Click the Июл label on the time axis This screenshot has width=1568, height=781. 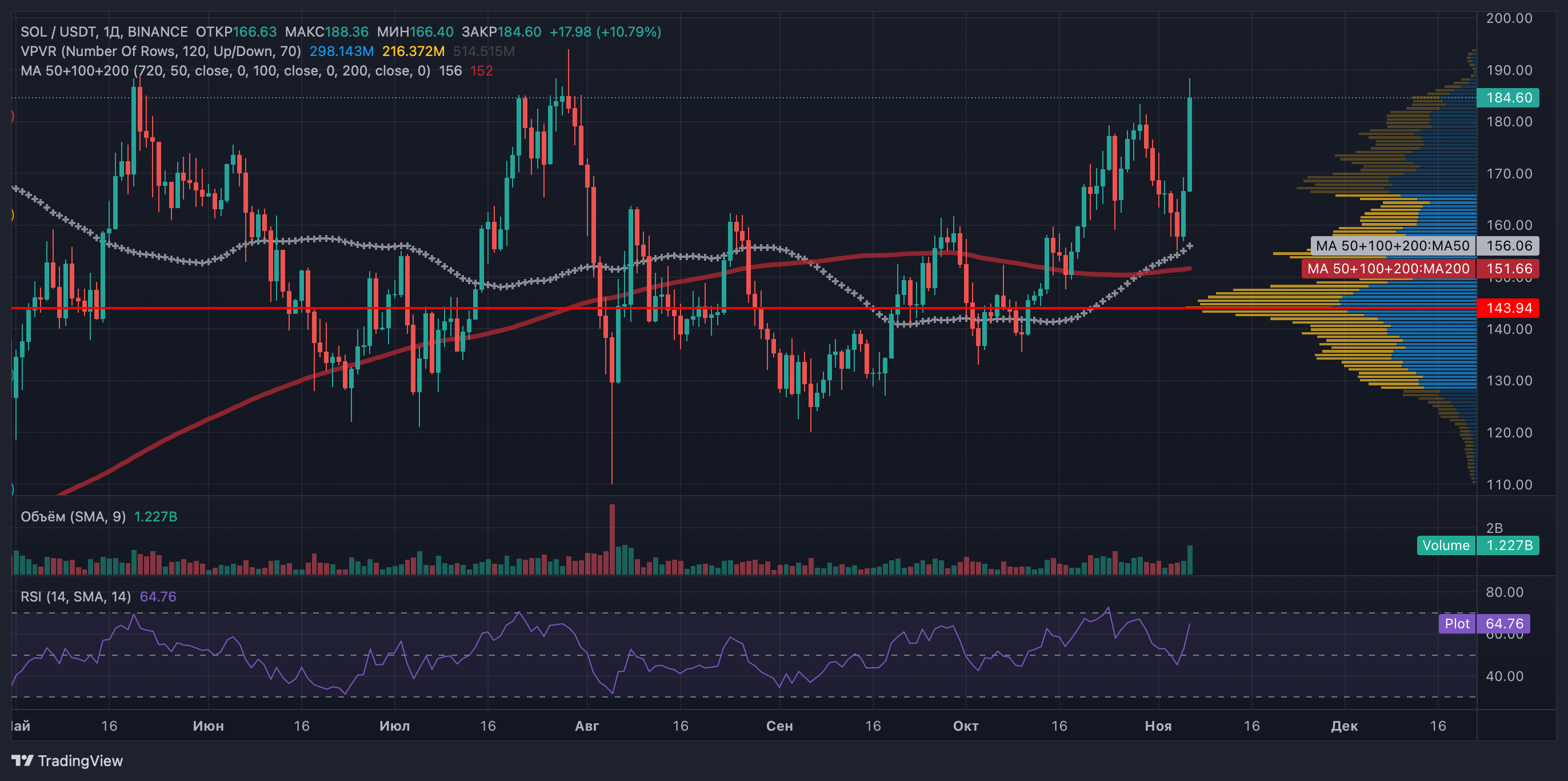(x=394, y=726)
